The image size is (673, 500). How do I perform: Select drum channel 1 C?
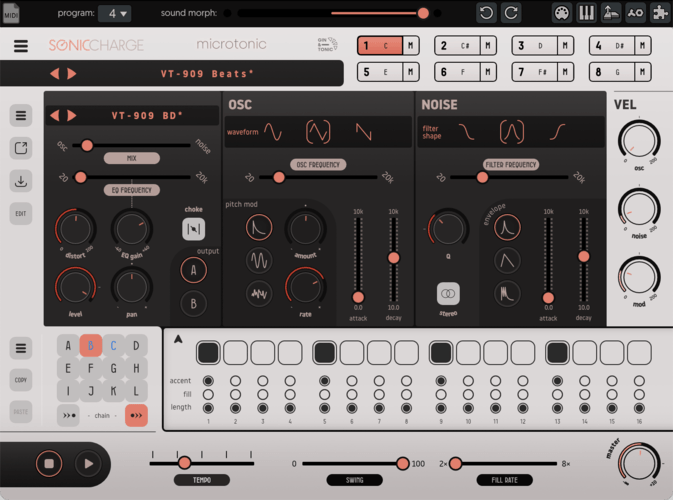[x=380, y=45]
